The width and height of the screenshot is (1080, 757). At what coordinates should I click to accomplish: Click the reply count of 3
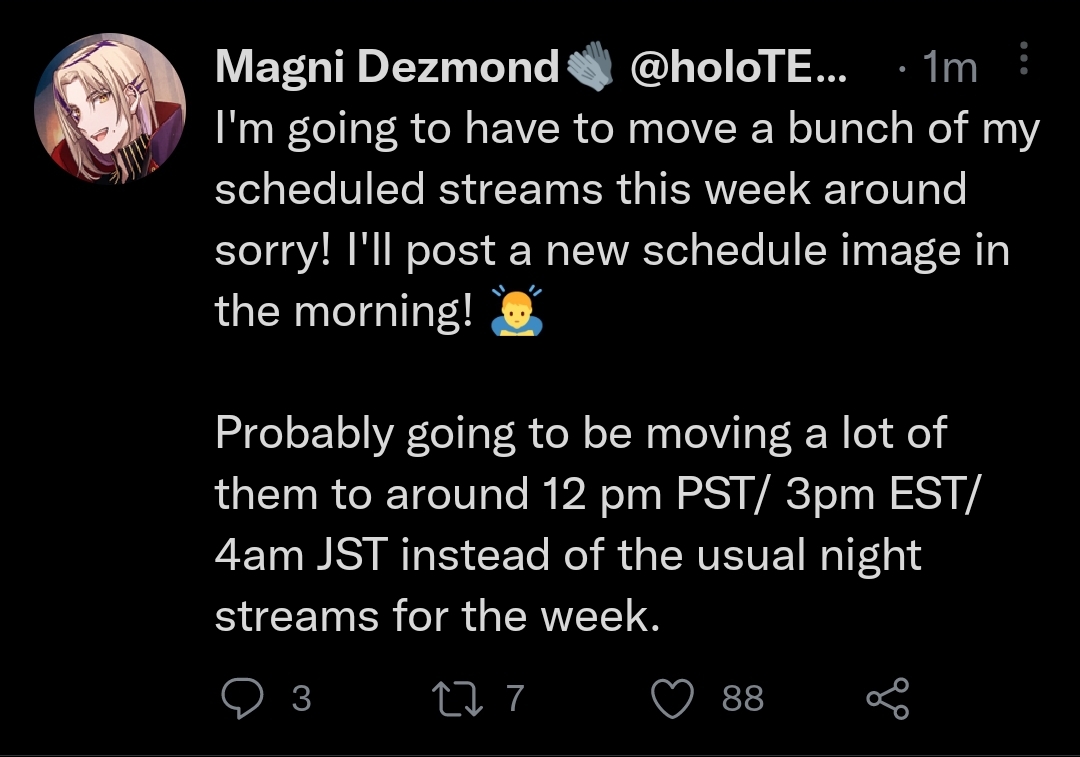tap(300, 698)
